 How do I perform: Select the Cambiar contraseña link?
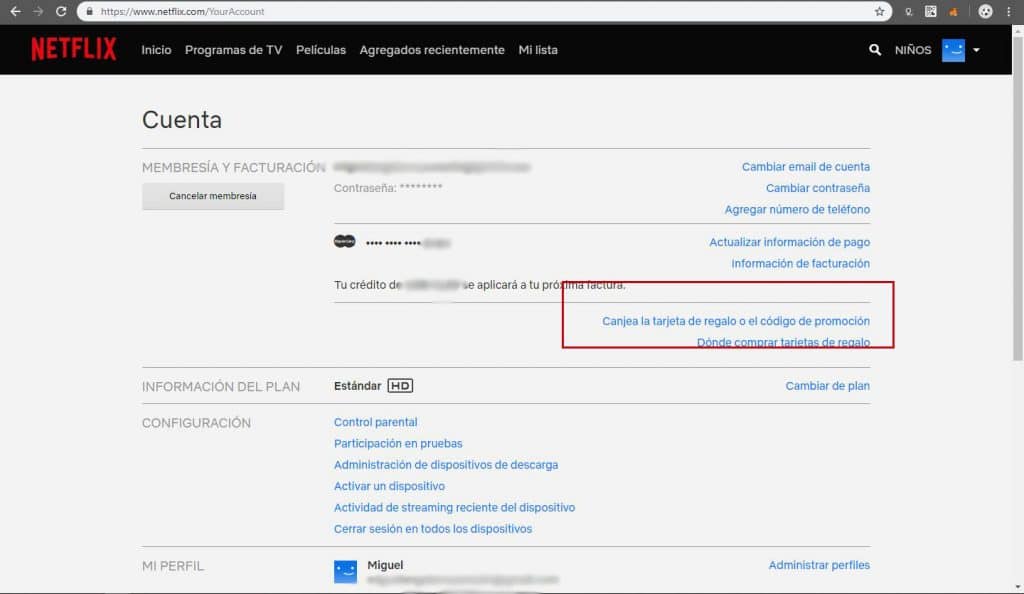tap(818, 188)
